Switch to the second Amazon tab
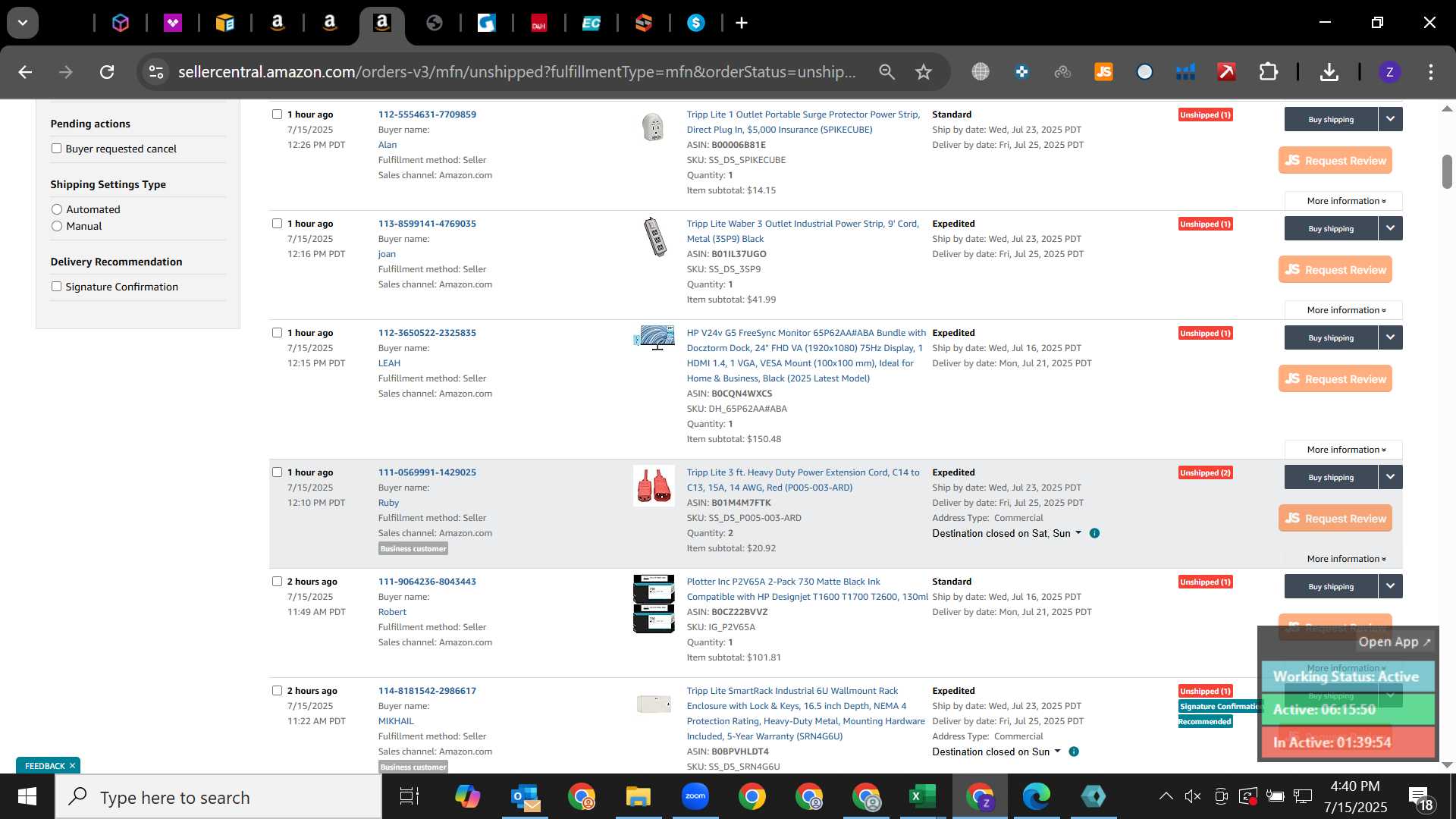Screen dimensions: 1456x819 [330, 23]
